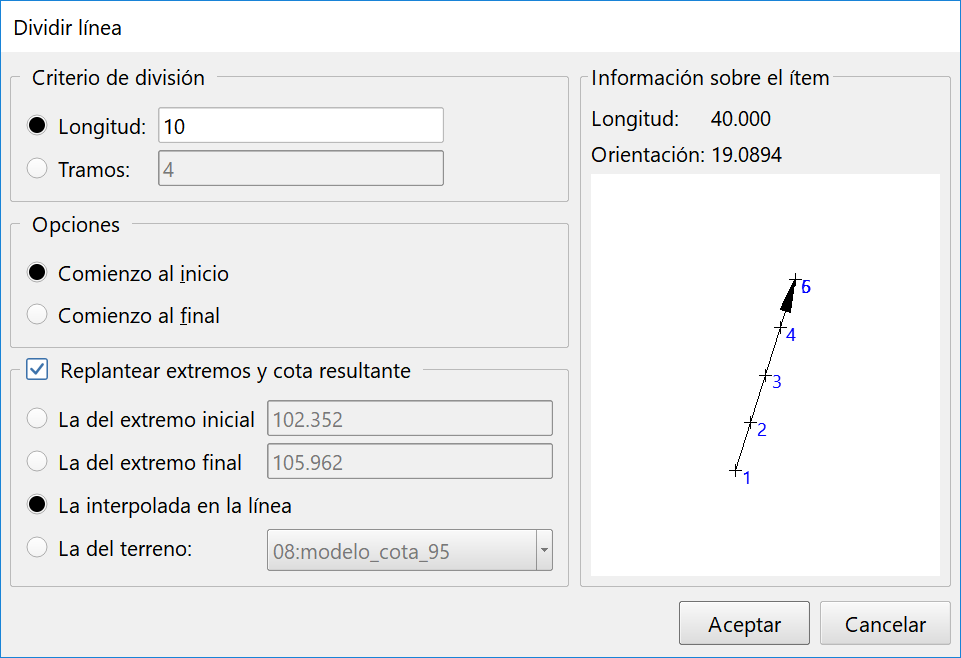
Task: Select the Longitud division criterion
Action: (36, 125)
